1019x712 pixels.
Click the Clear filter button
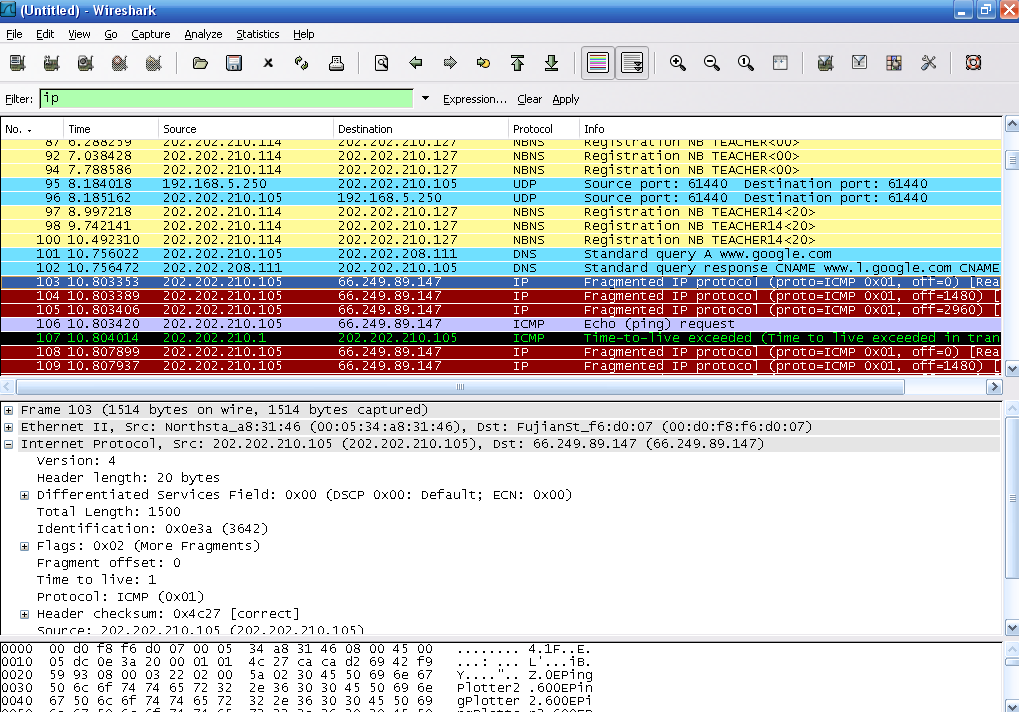[x=530, y=99]
